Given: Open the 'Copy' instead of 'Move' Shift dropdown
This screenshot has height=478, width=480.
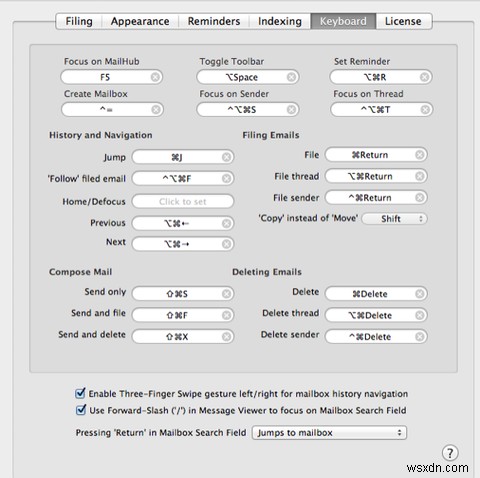Looking at the screenshot, I should pyautogui.click(x=394, y=219).
